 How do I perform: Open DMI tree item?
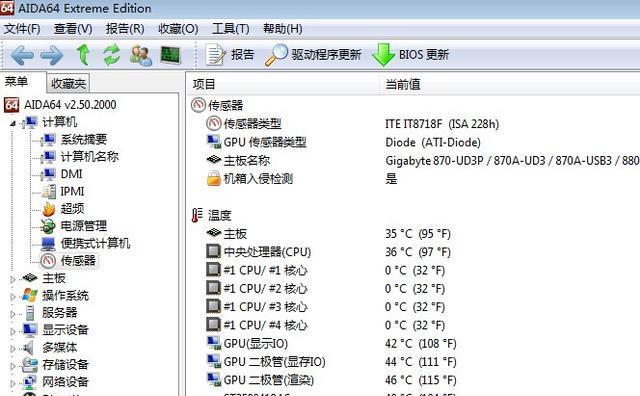(71, 174)
